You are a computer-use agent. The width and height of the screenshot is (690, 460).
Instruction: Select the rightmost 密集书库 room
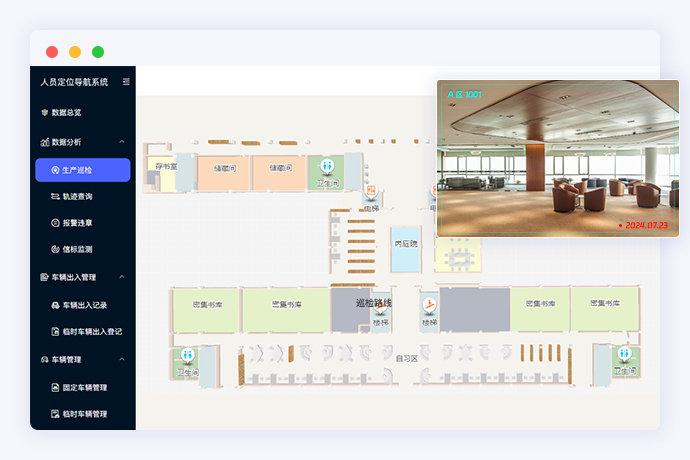coord(605,309)
